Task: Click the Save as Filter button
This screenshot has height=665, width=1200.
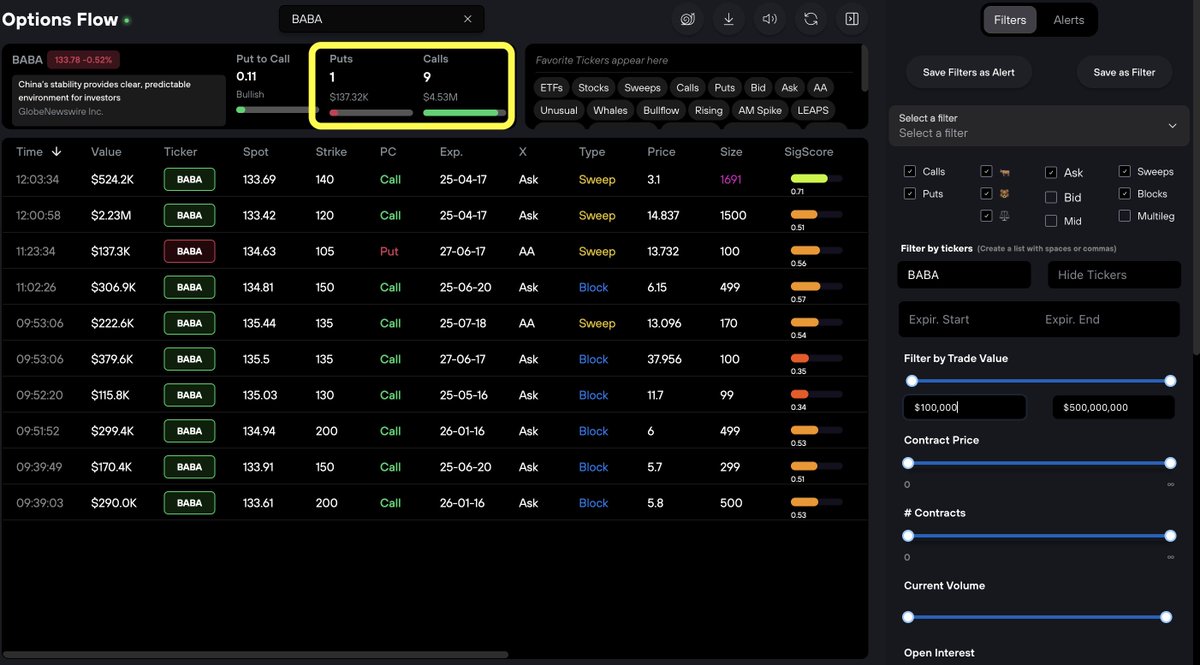Action: point(1124,72)
